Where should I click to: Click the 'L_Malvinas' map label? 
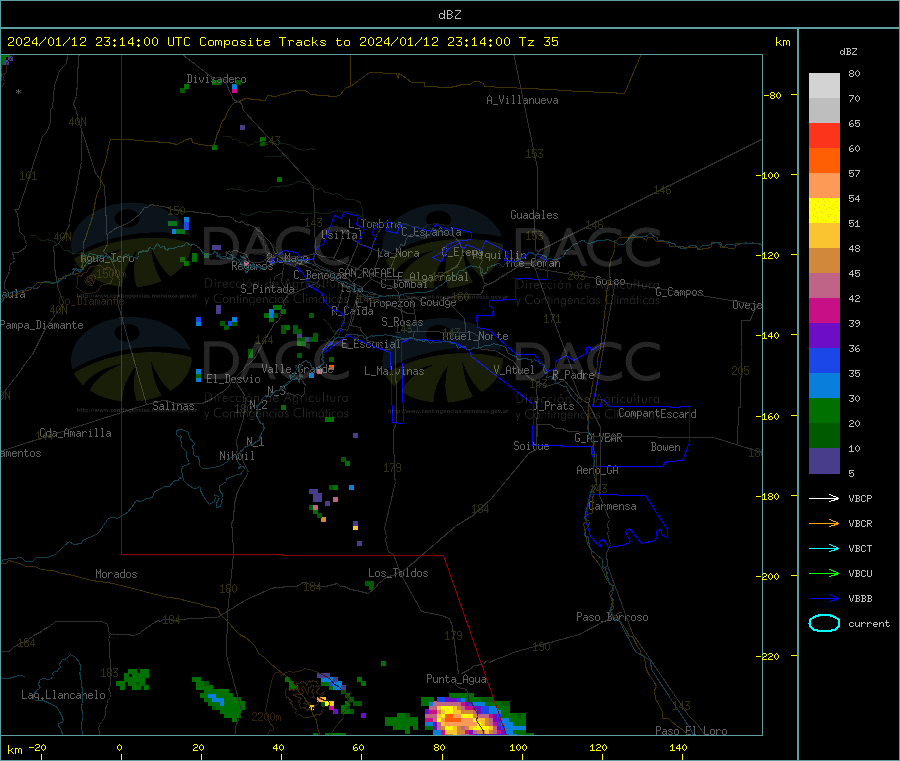coord(394,371)
